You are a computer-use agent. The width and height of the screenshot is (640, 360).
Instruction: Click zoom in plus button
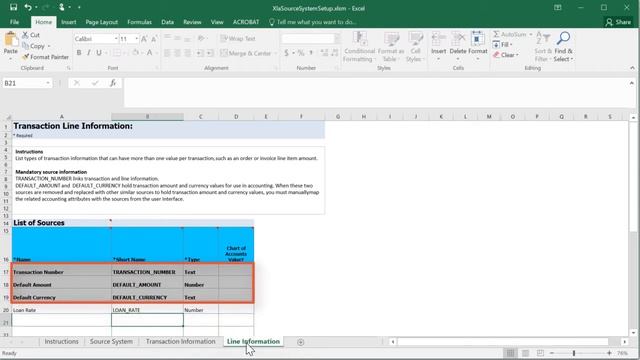point(609,353)
